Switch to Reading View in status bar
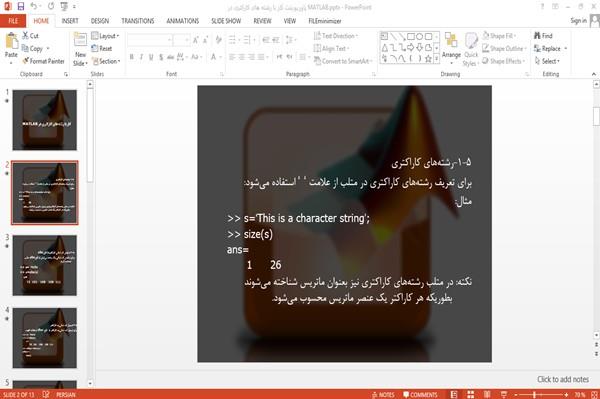The height and width of the screenshot is (399, 600). click(x=487, y=394)
